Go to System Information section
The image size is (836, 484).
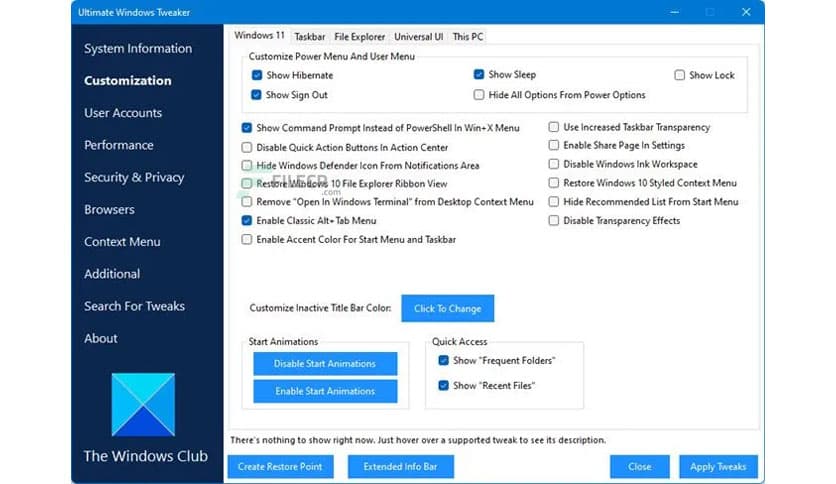[x=138, y=49]
